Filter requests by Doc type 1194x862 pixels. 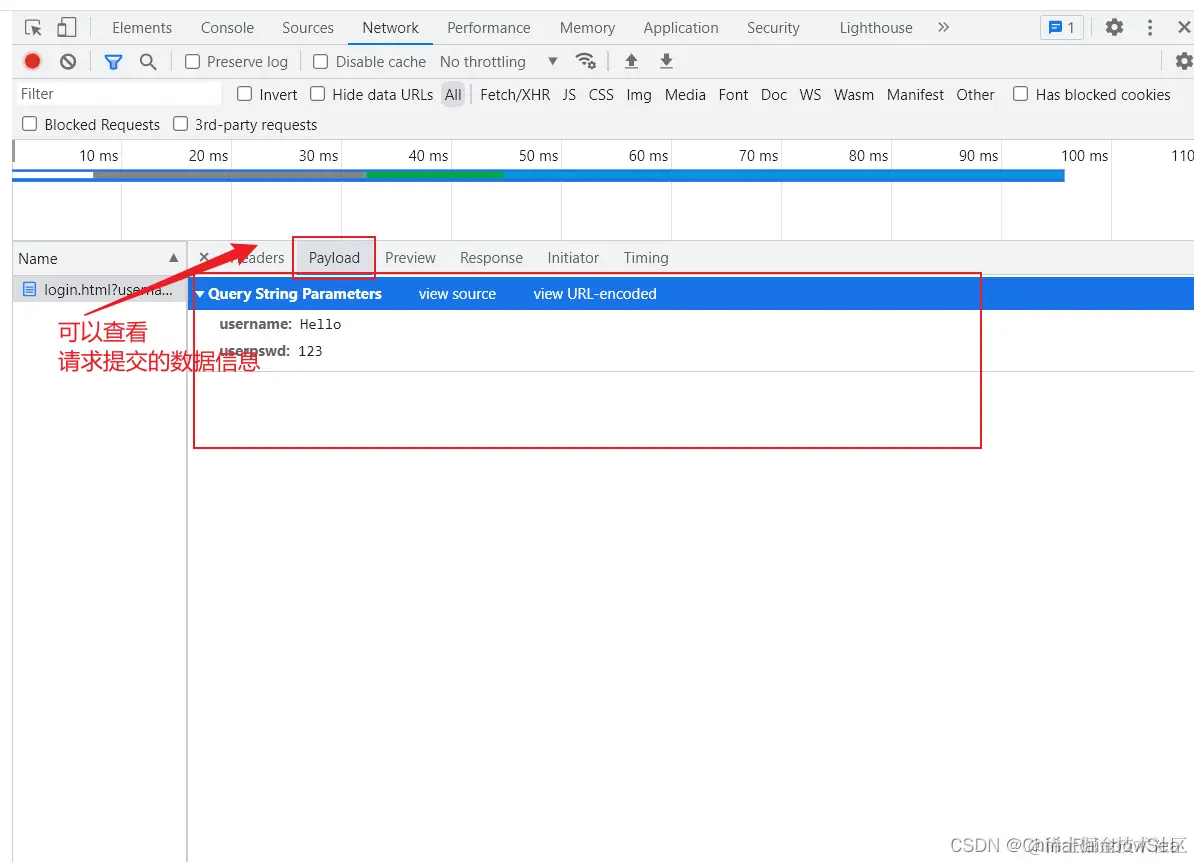pyautogui.click(x=774, y=94)
